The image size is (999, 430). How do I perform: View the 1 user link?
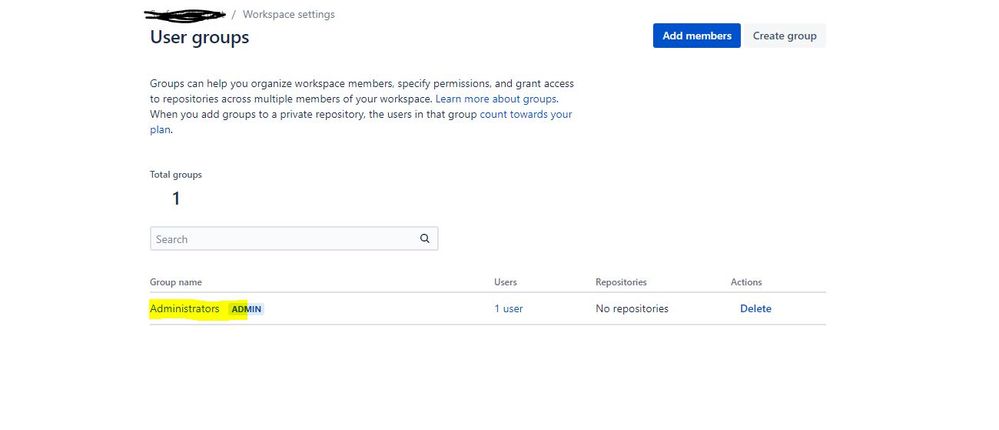(x=508, y=309)
